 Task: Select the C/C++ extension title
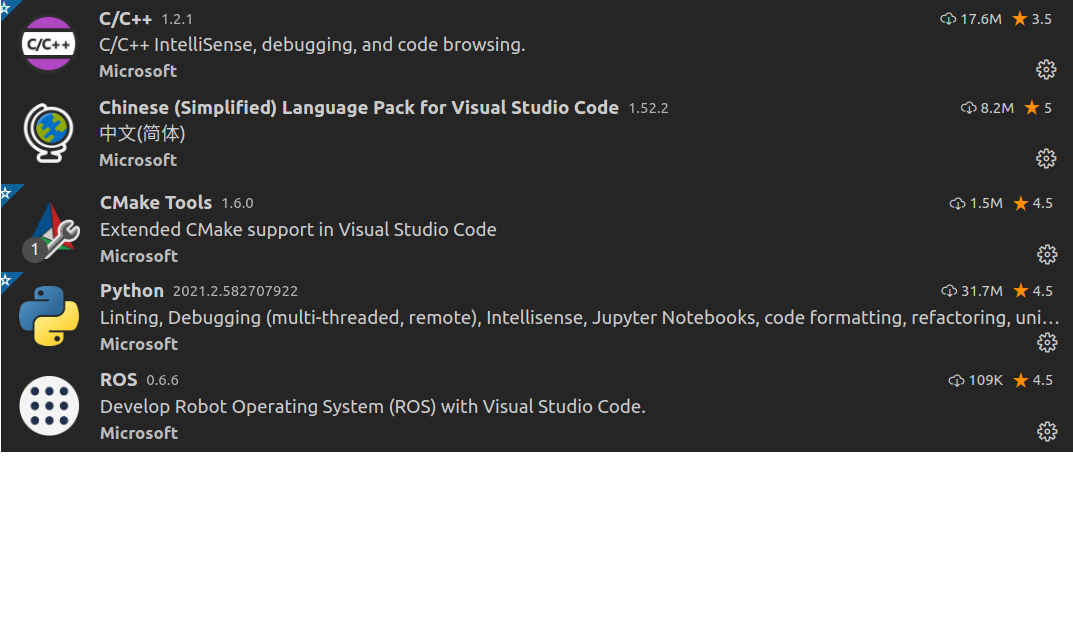(x=125, y=18)
